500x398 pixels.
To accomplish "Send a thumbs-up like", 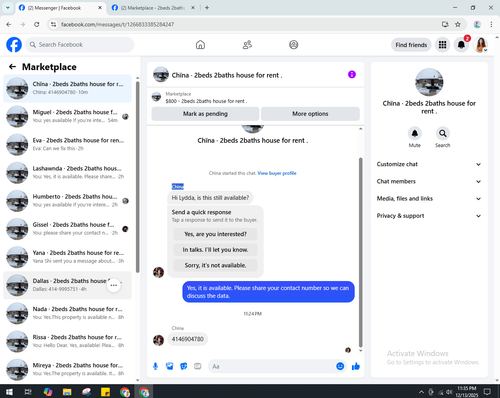I will [x=356, y=366].
